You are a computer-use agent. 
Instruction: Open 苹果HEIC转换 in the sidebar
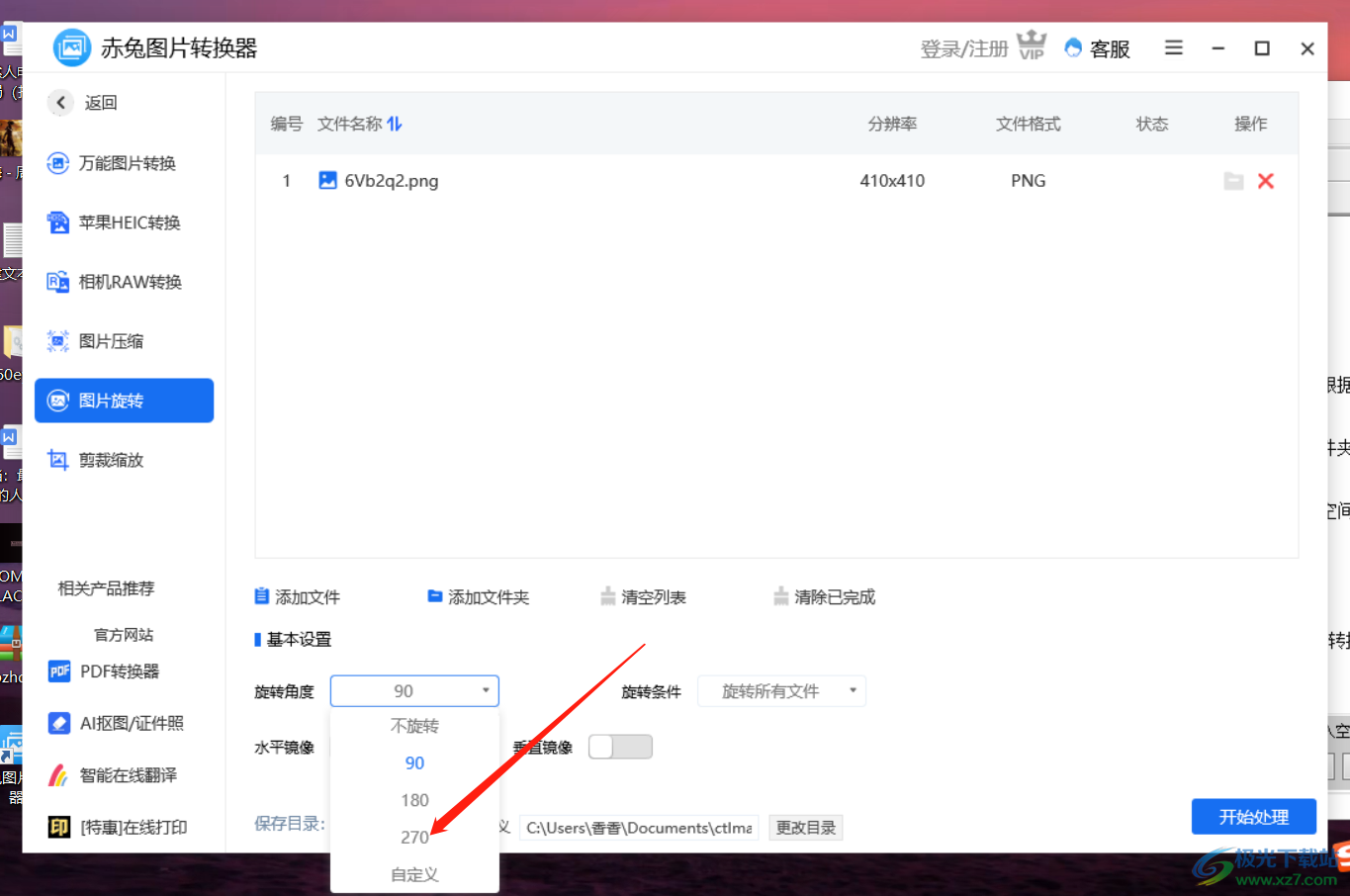point(114,223)
